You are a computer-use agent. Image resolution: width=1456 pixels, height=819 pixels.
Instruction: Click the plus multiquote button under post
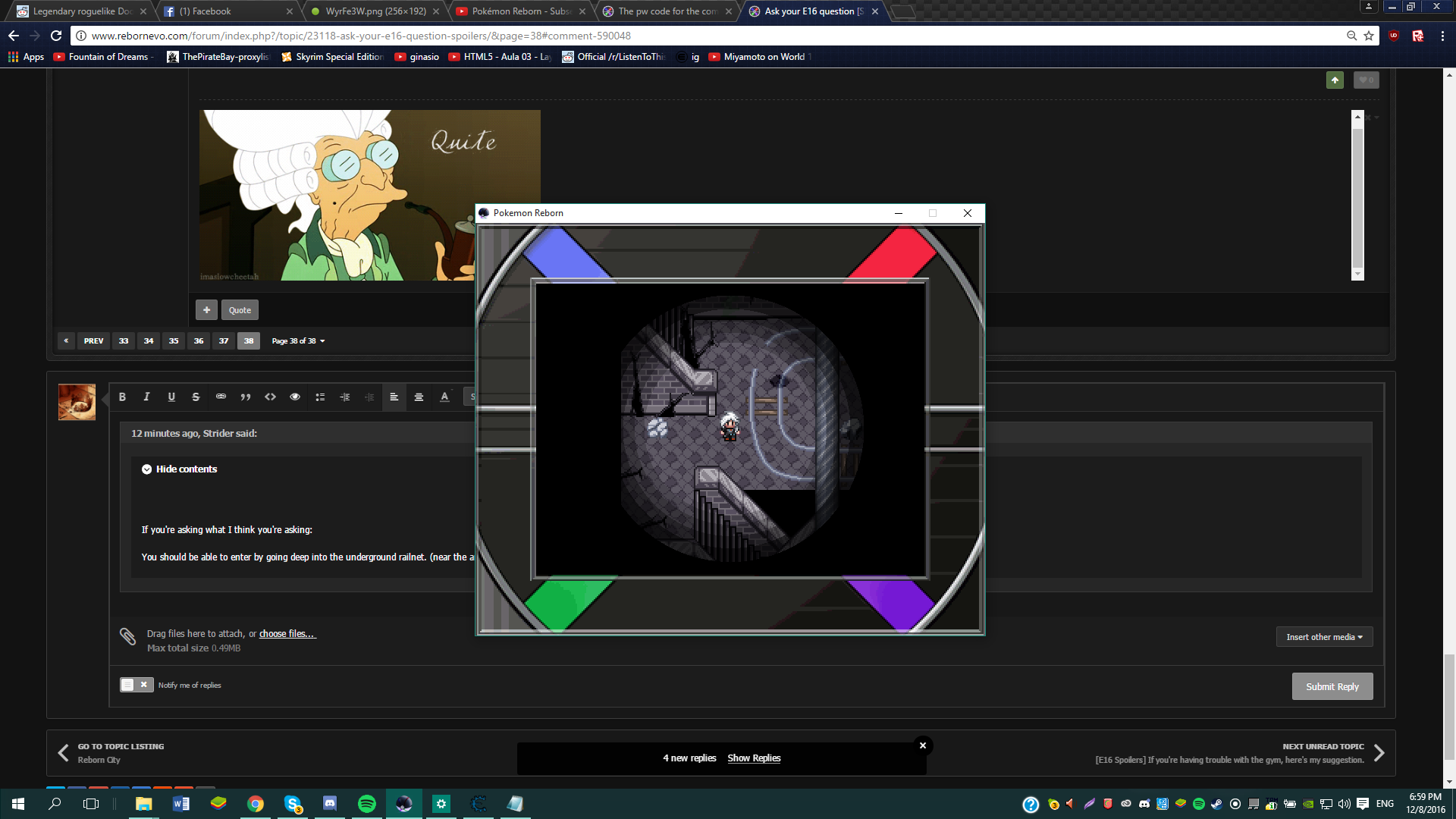tap(206, 309)
